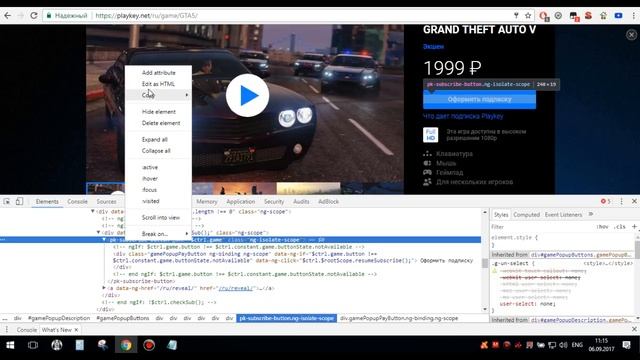Open the Windows Start menu

tap(10, 345)
